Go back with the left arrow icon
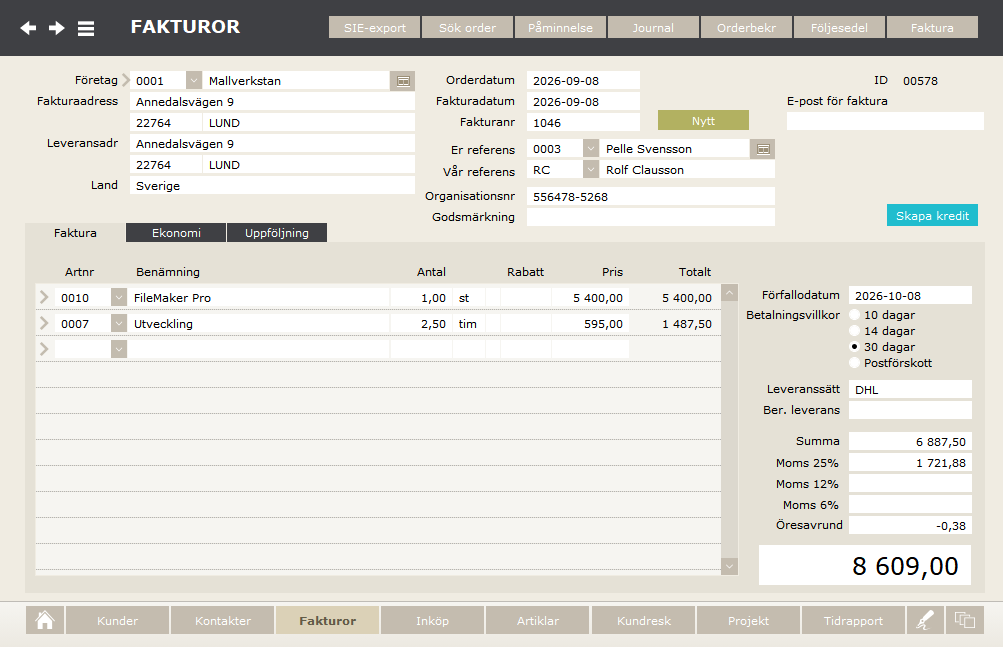Screen dimensions: 1003x647 click(x=28, y=28)
